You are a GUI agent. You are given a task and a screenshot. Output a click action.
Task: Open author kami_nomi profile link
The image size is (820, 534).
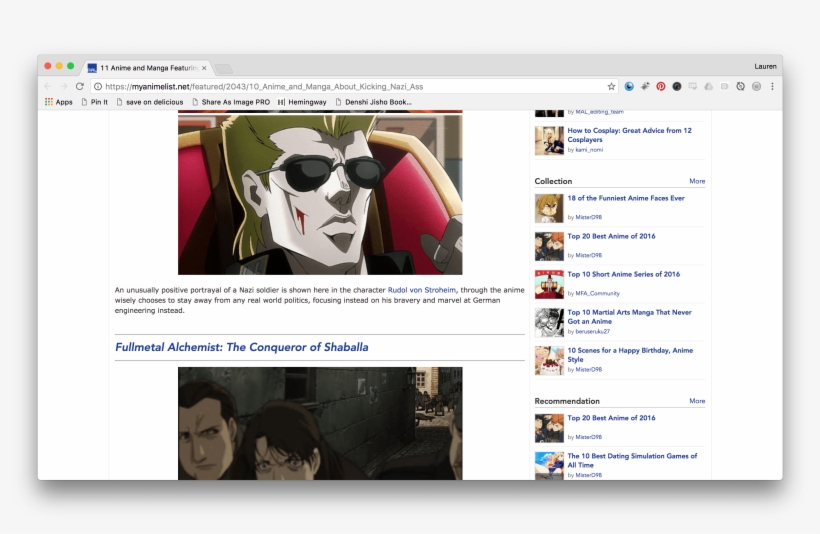click(x=589, y=150)
